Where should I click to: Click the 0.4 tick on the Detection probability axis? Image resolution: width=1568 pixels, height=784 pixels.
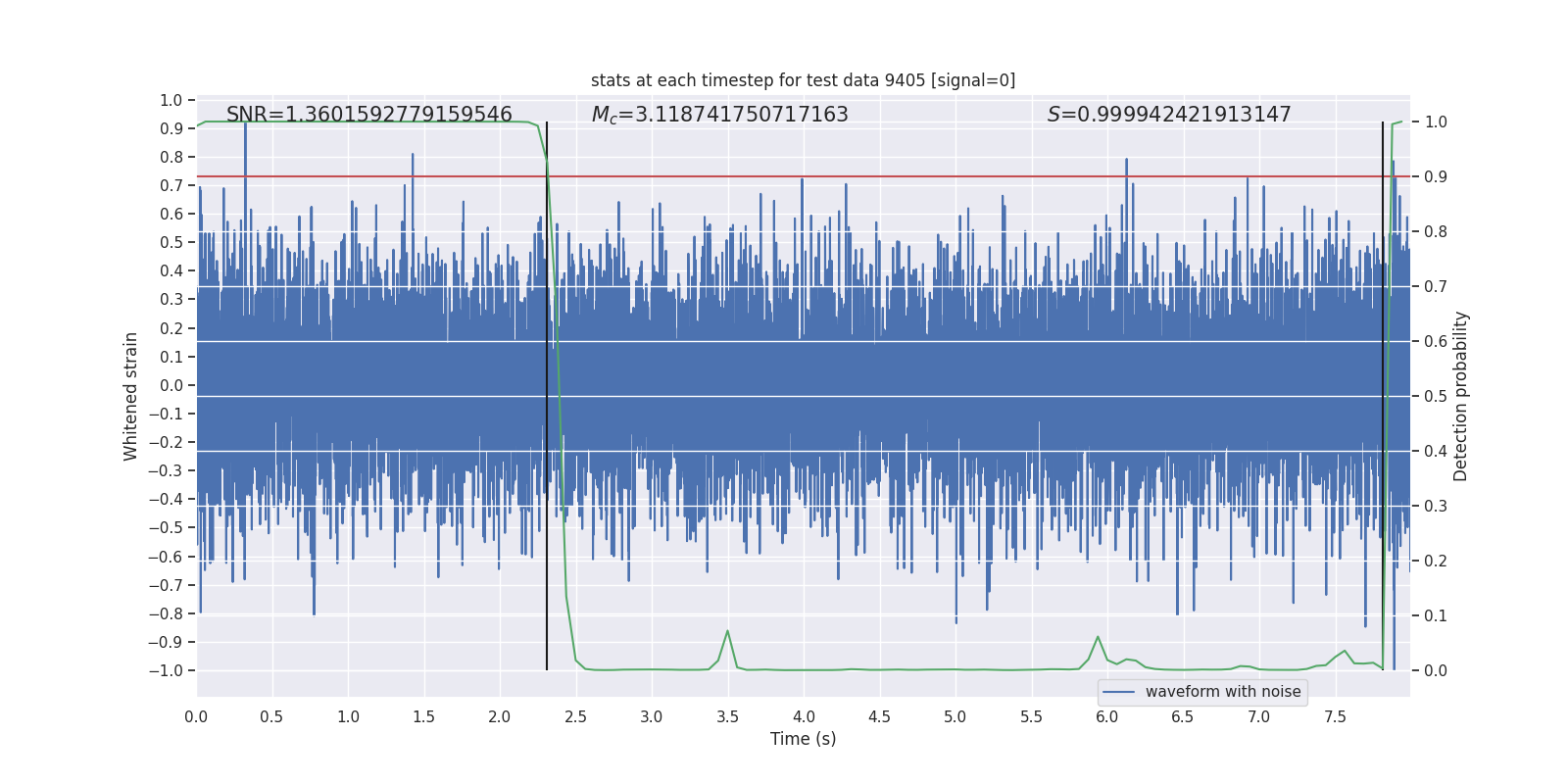(x=1436, y=451)
